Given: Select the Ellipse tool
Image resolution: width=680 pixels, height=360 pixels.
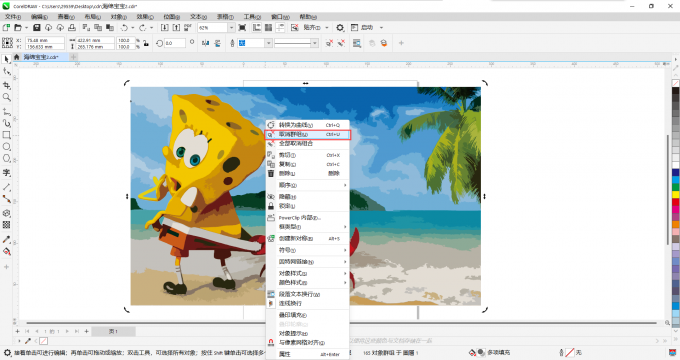Looking at the screenshot, I should [7, 147].
